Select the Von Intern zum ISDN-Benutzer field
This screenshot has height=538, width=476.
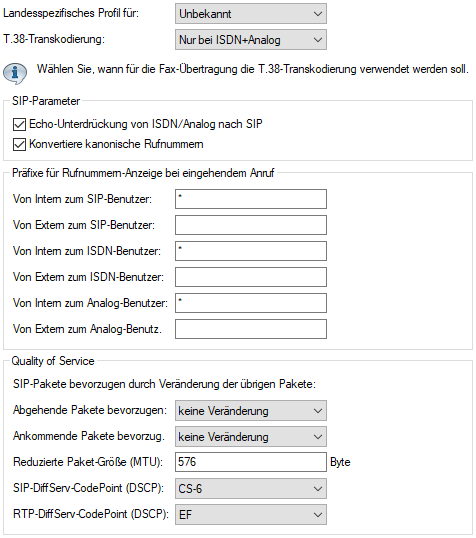tap(251, 251)
